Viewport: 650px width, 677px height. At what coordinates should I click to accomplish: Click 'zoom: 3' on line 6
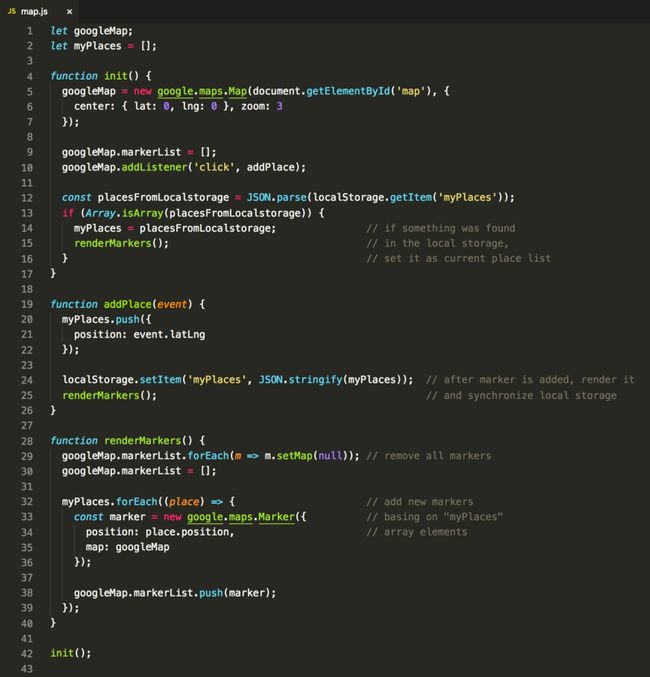(x=262, y=107)
